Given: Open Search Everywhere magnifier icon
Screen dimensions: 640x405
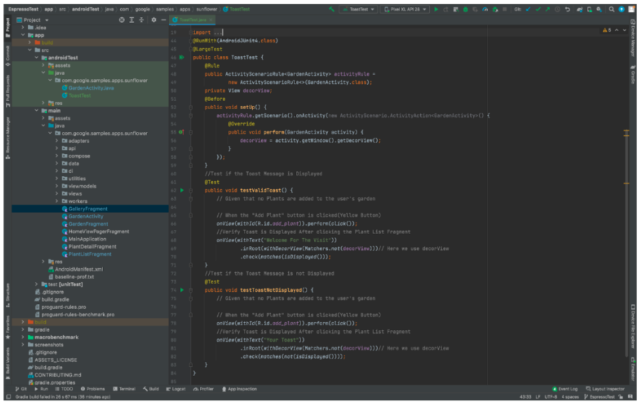Looking at the screenshot, I should 611,9.
